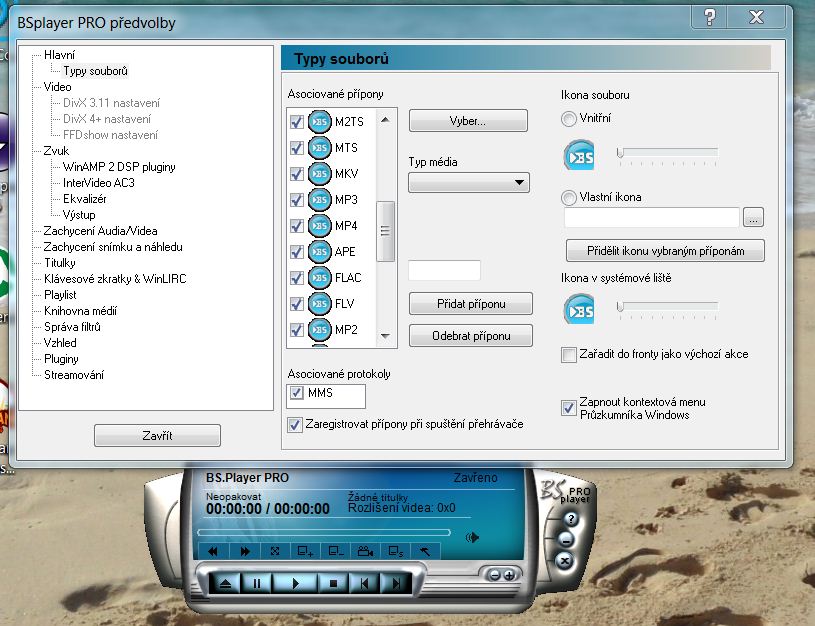Click the hammer preferences icon in player
Viewport: 815px width, 626px height.
425,551
